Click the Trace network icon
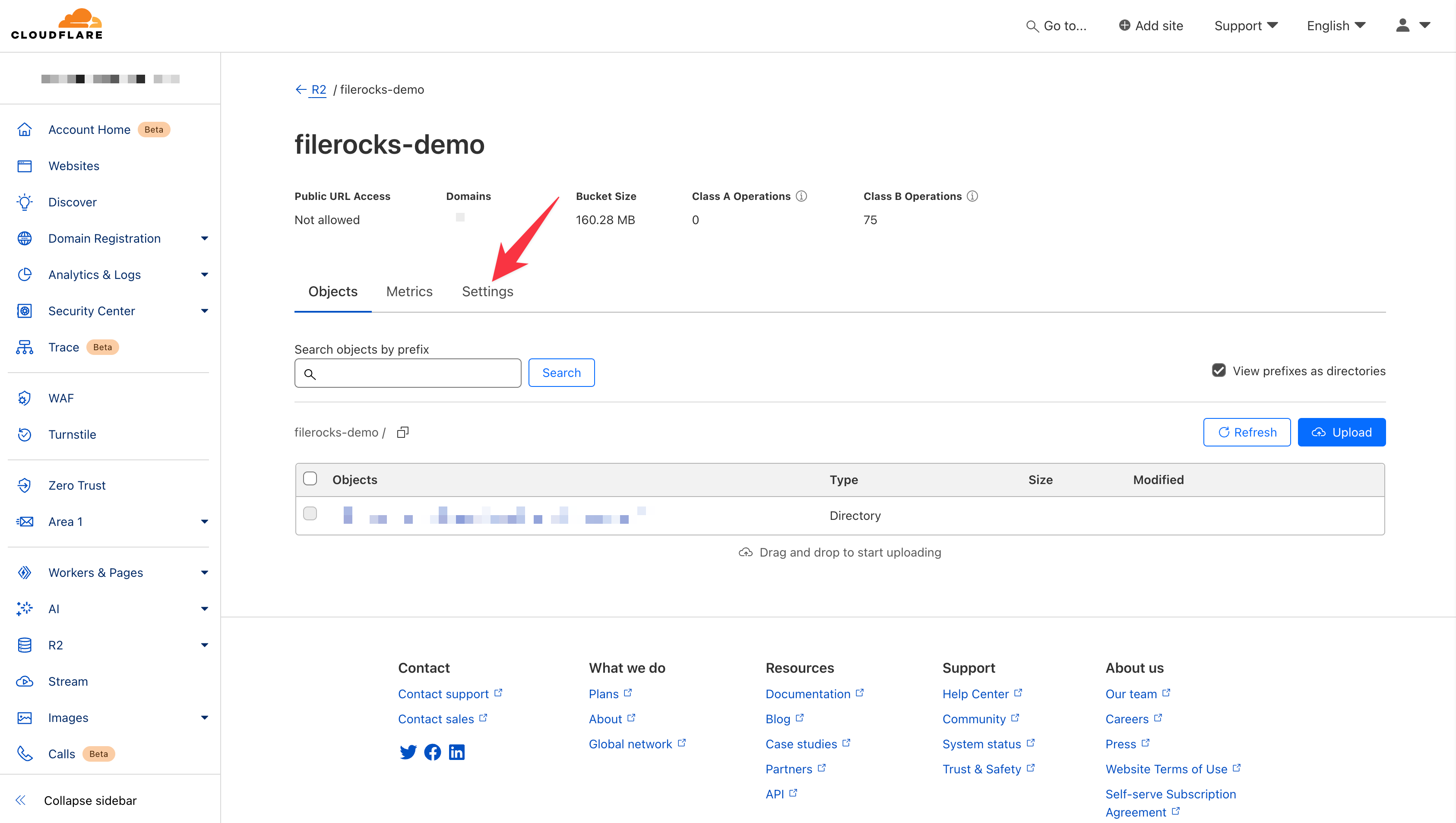 point(24,346)
